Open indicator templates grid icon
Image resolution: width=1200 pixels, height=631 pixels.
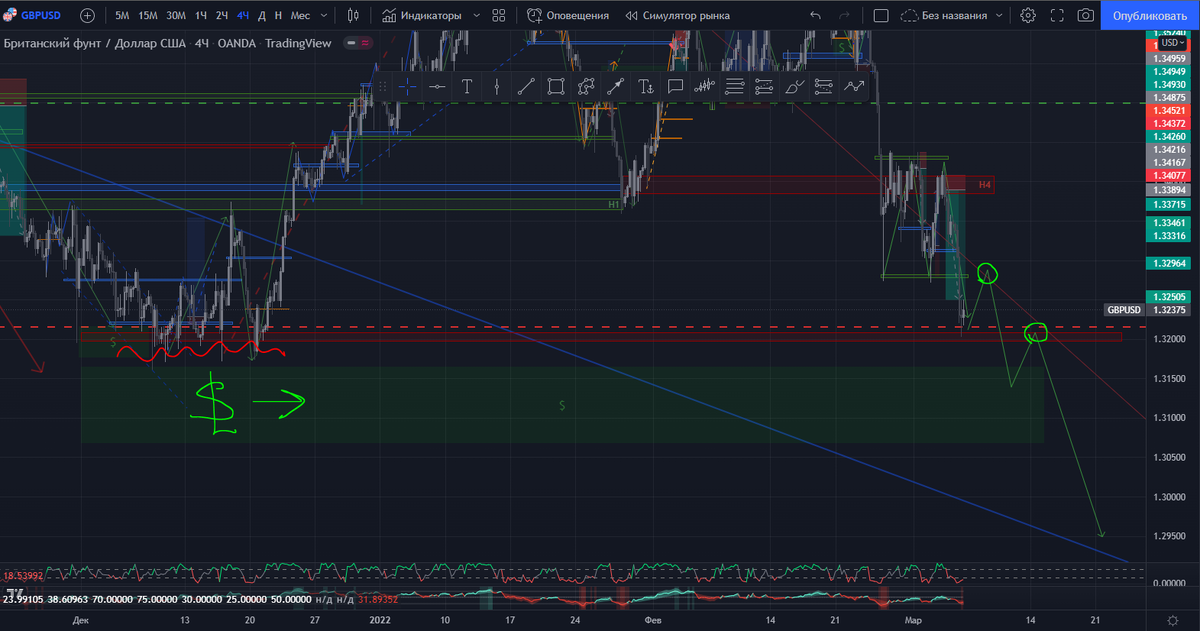point(498,15)
